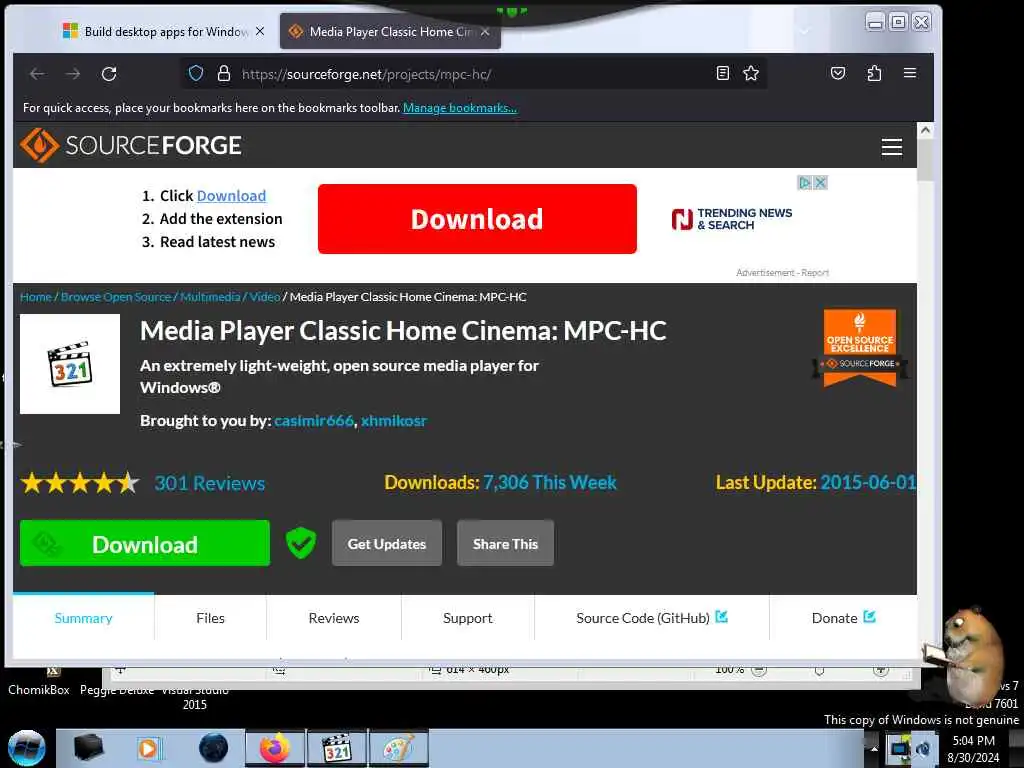Switch to Build desktop apps for Windows tab
This screenshot has width=1024, height=768.
coord(157,31)
